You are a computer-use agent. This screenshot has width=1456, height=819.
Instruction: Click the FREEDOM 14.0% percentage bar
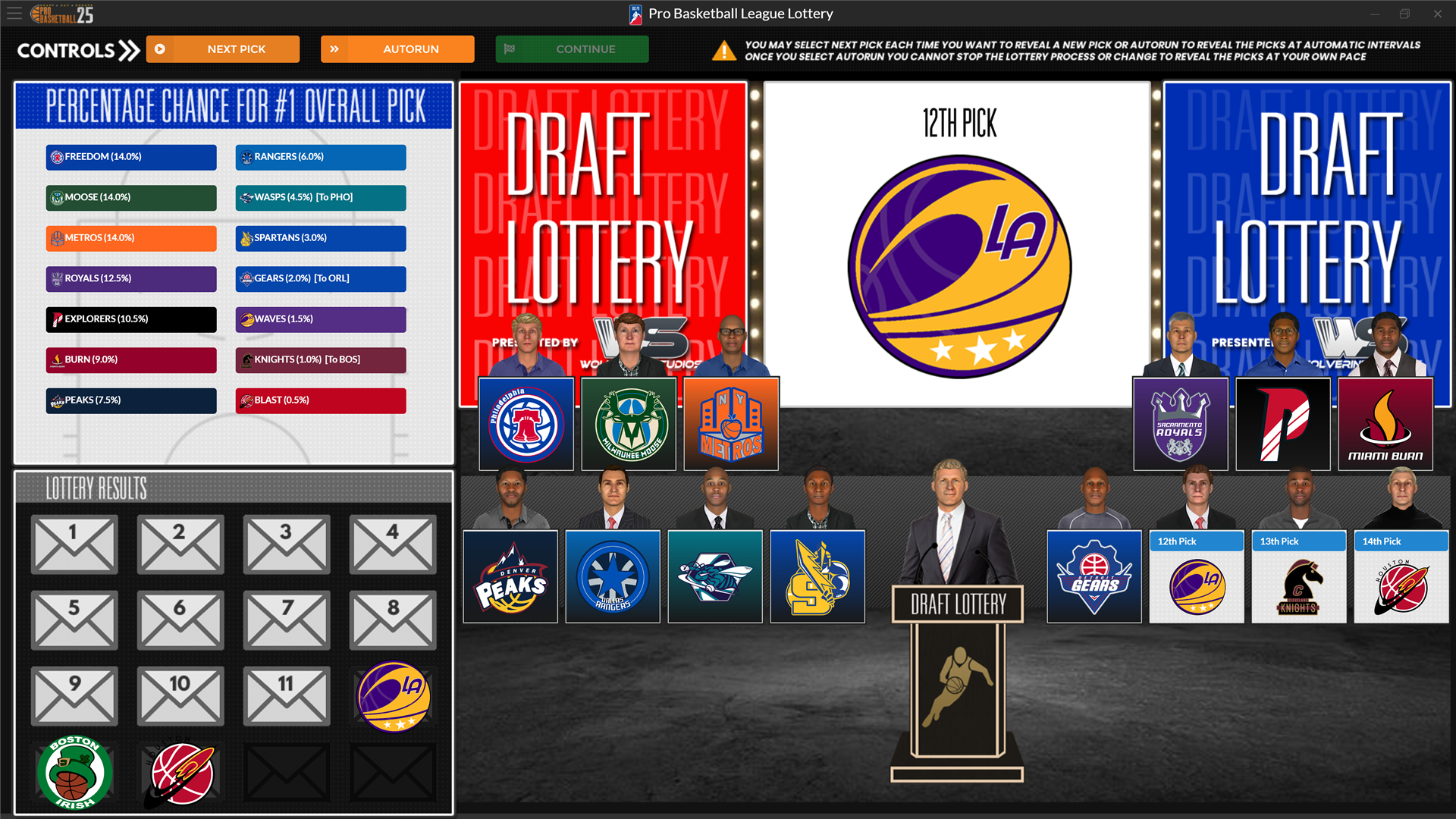pyautogui.click(x=130, y=157)
